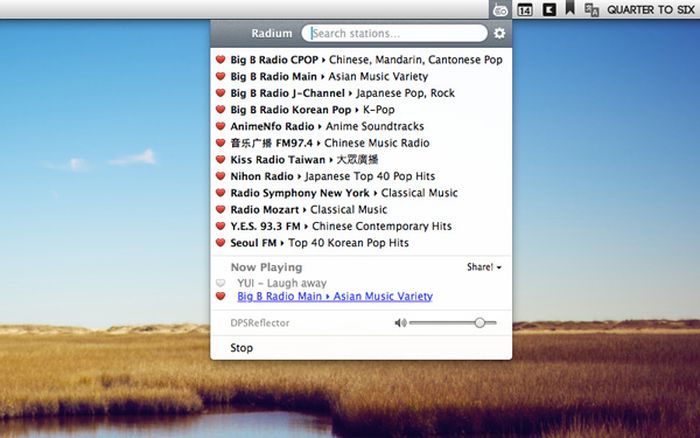Select AnimeNfo Radio Anime Soundtracks station
The image size is (700, 438).
click(x=327, y=127)
